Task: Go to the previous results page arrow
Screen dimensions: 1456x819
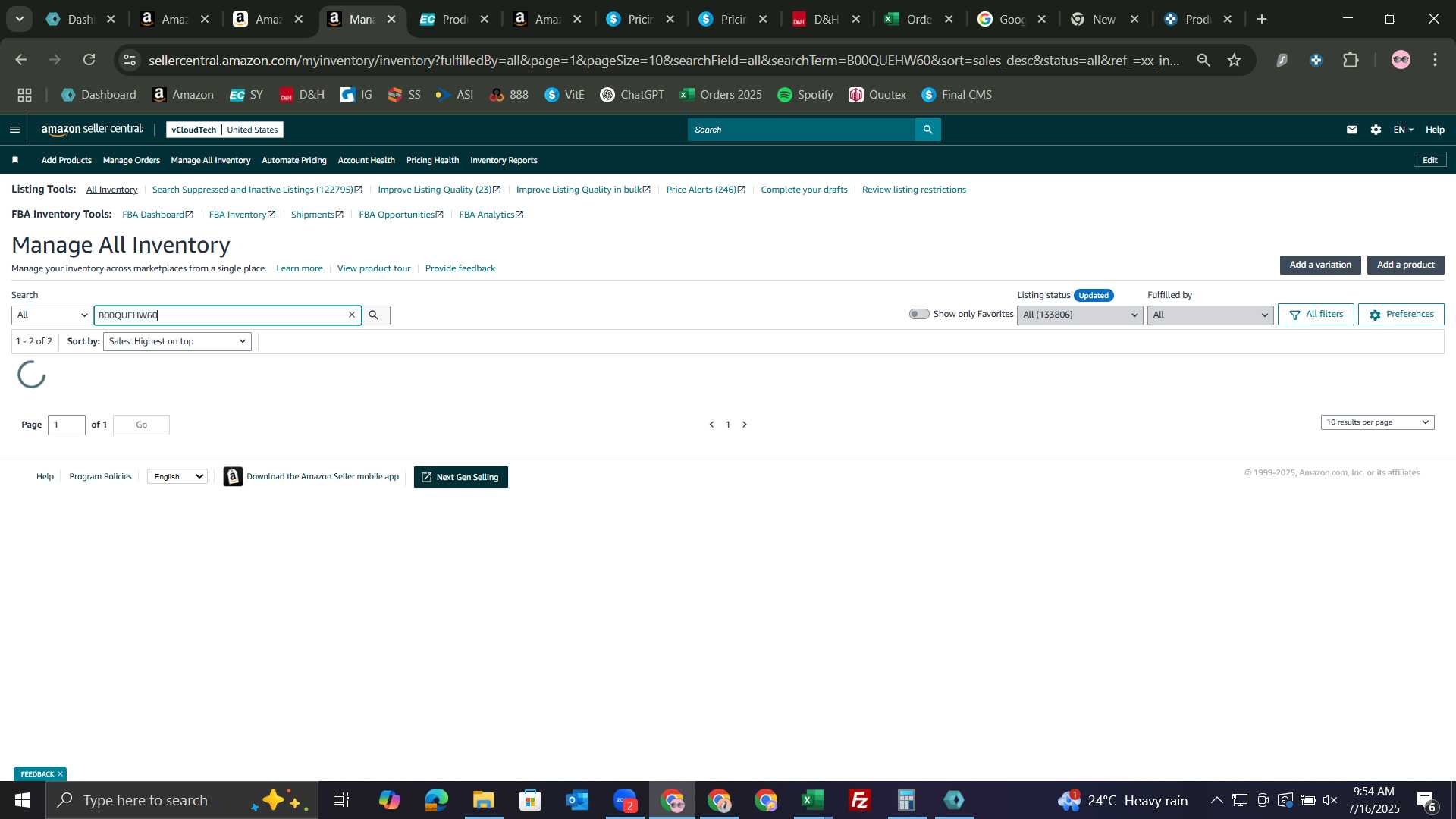Action: point(711,425)
